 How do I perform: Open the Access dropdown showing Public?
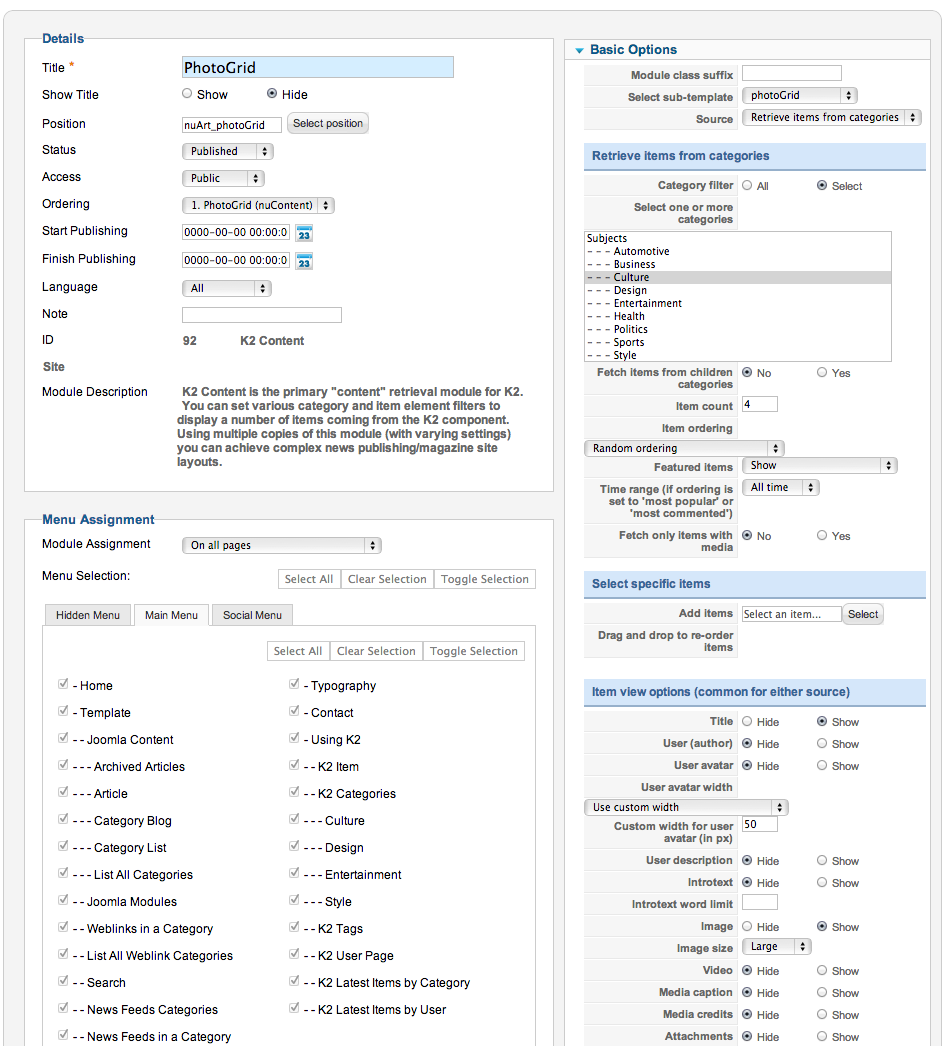223,178
